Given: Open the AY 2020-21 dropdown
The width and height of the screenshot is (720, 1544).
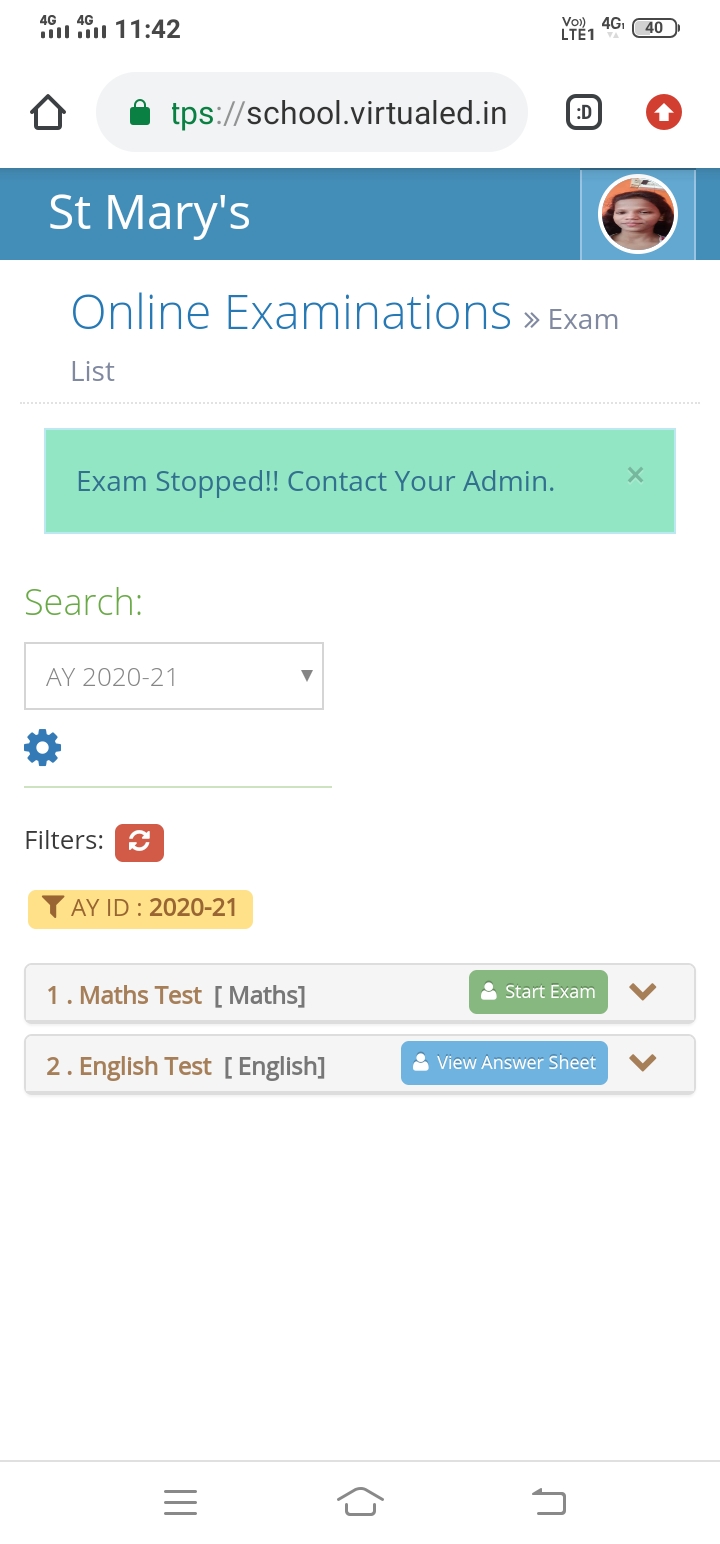Looking at the screenshot, I should (174, 676).
